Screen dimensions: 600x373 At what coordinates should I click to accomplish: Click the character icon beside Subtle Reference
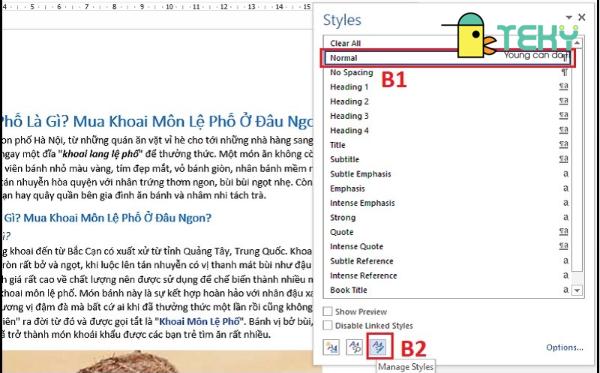[566, 261]
